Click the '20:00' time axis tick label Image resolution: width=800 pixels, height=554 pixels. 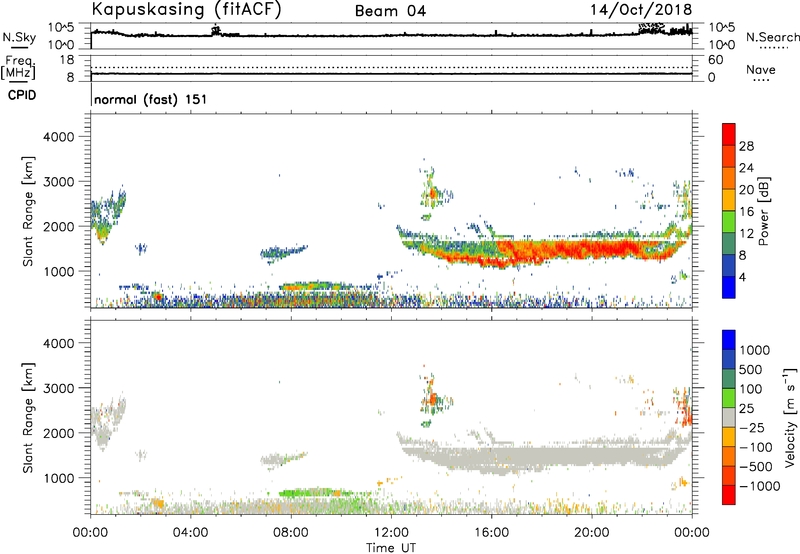tap(592, 533)
